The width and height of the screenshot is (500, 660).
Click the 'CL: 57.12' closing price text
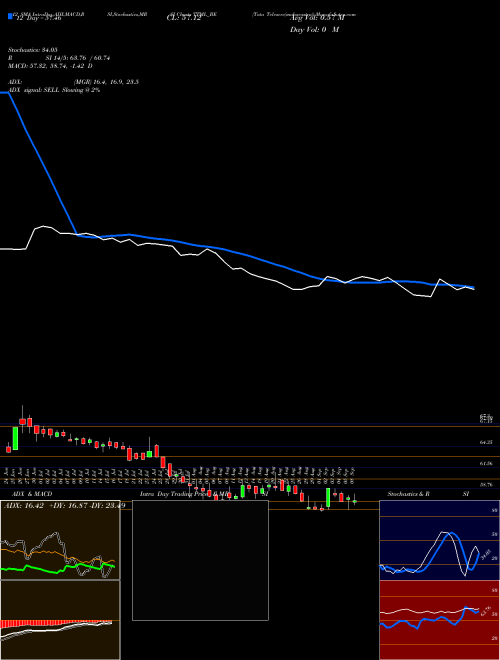click(x=184, y=18)
